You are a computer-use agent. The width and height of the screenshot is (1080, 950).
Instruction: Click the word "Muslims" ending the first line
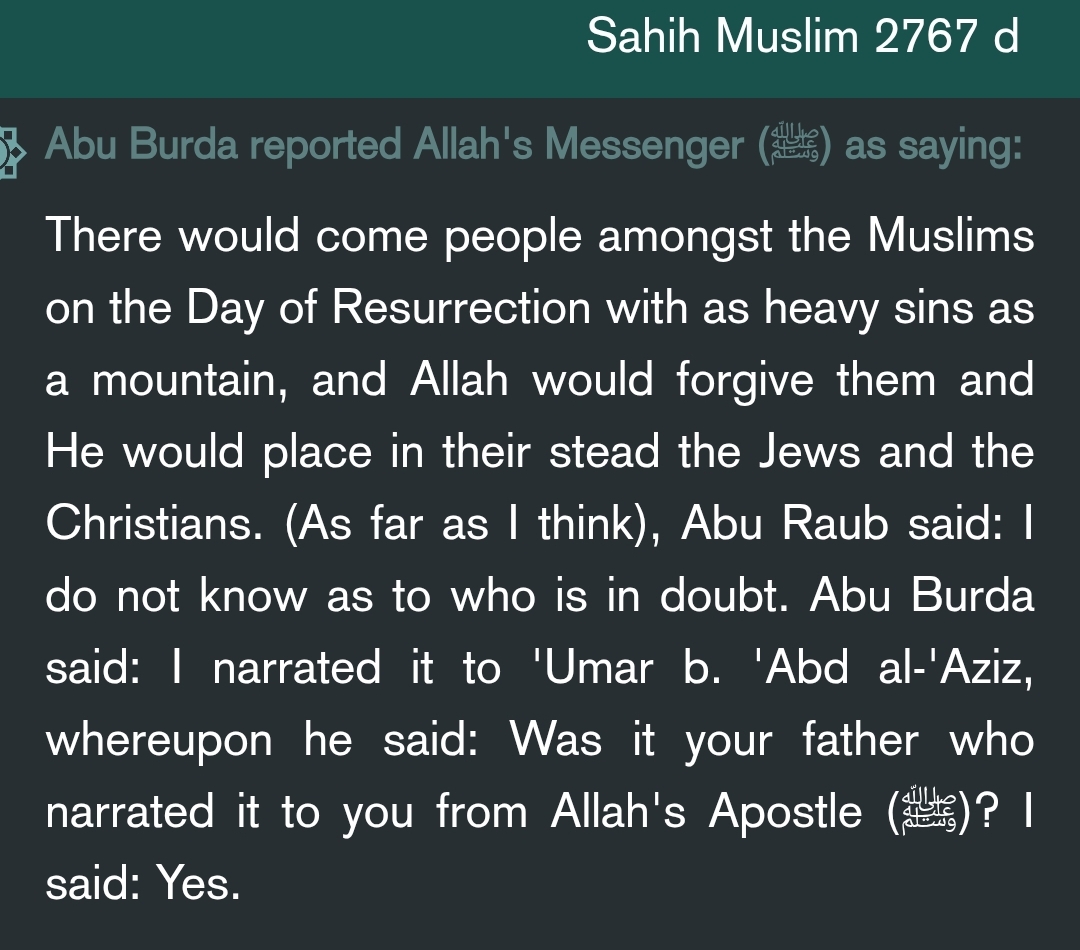pos(950,237)
